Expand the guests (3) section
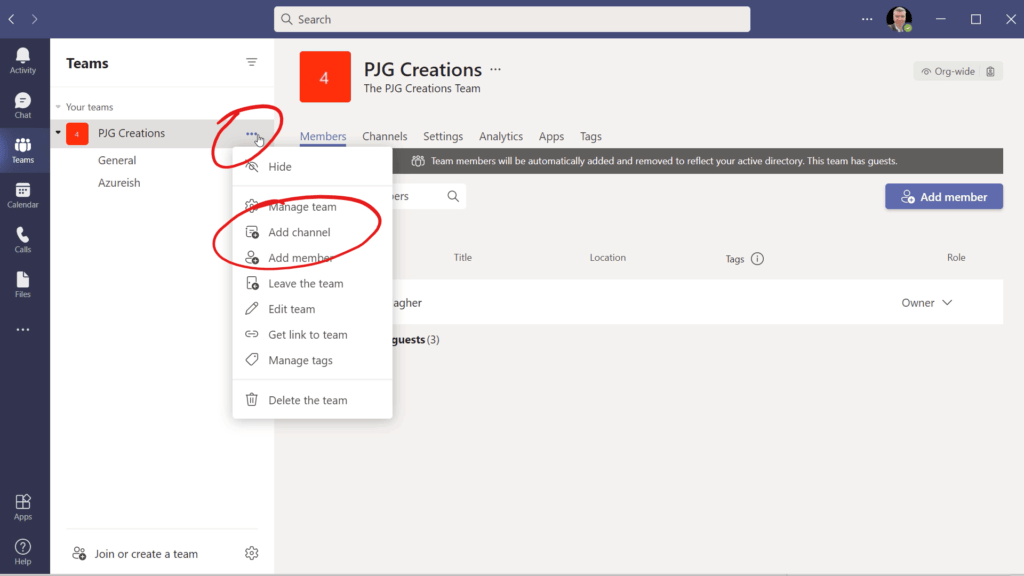1024x576 pixels. click(x=415, y=340)
